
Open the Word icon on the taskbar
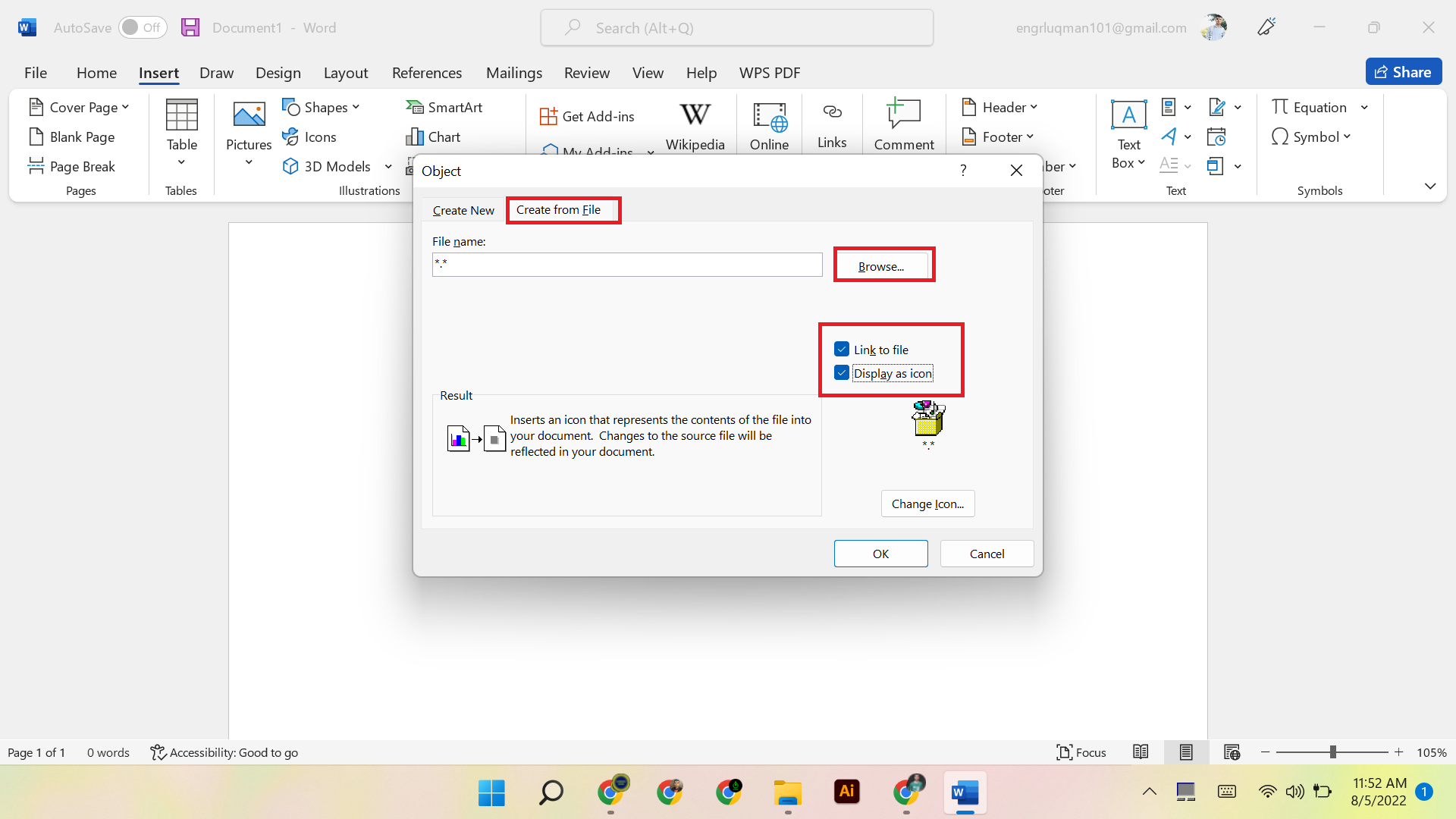pos(964,792)
